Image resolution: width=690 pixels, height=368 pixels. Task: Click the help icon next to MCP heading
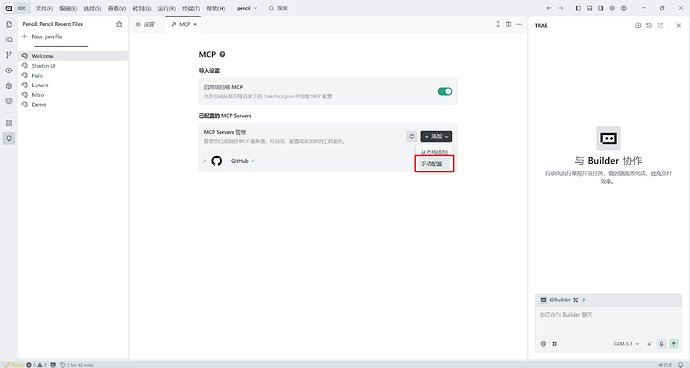click(222, 54)
